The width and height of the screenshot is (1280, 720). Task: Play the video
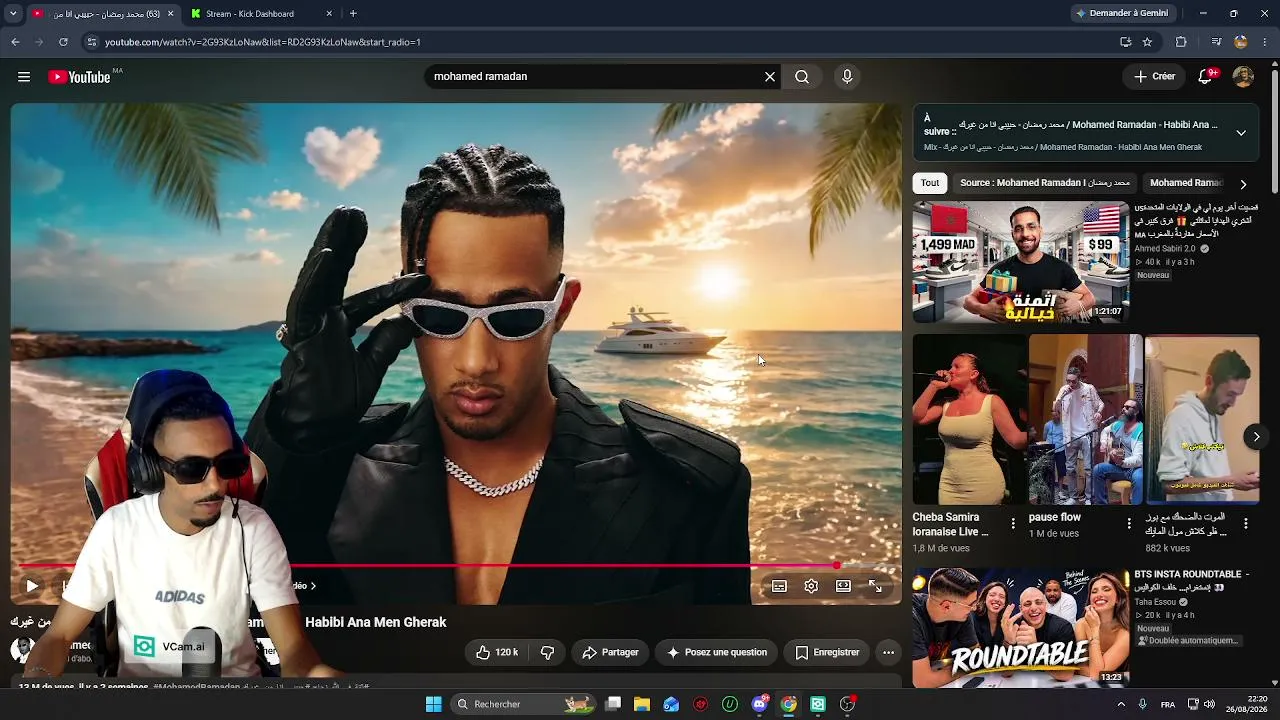[x=32, y=586]
